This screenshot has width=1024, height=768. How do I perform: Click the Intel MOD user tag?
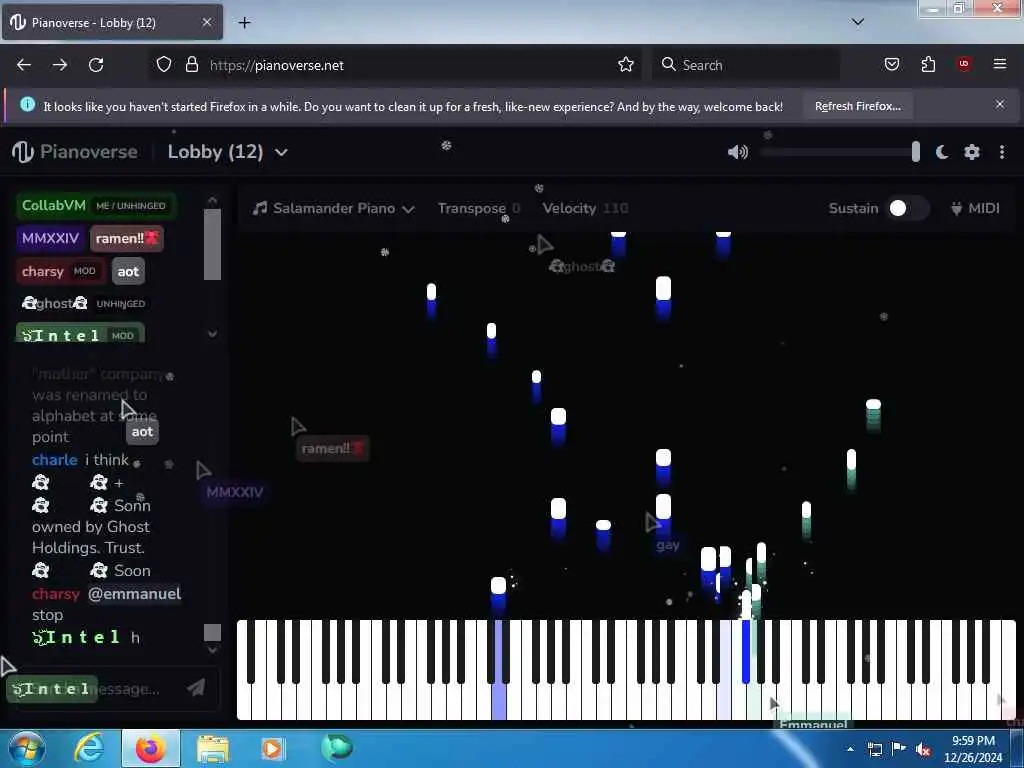pos(80,334)
